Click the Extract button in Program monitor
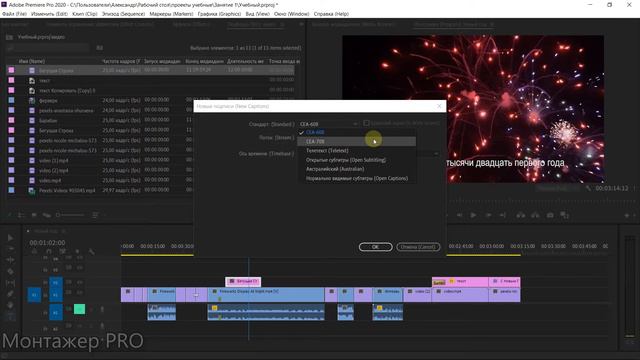Image resolution: width=640 pixels, height=360 pixels. point(535,215)
